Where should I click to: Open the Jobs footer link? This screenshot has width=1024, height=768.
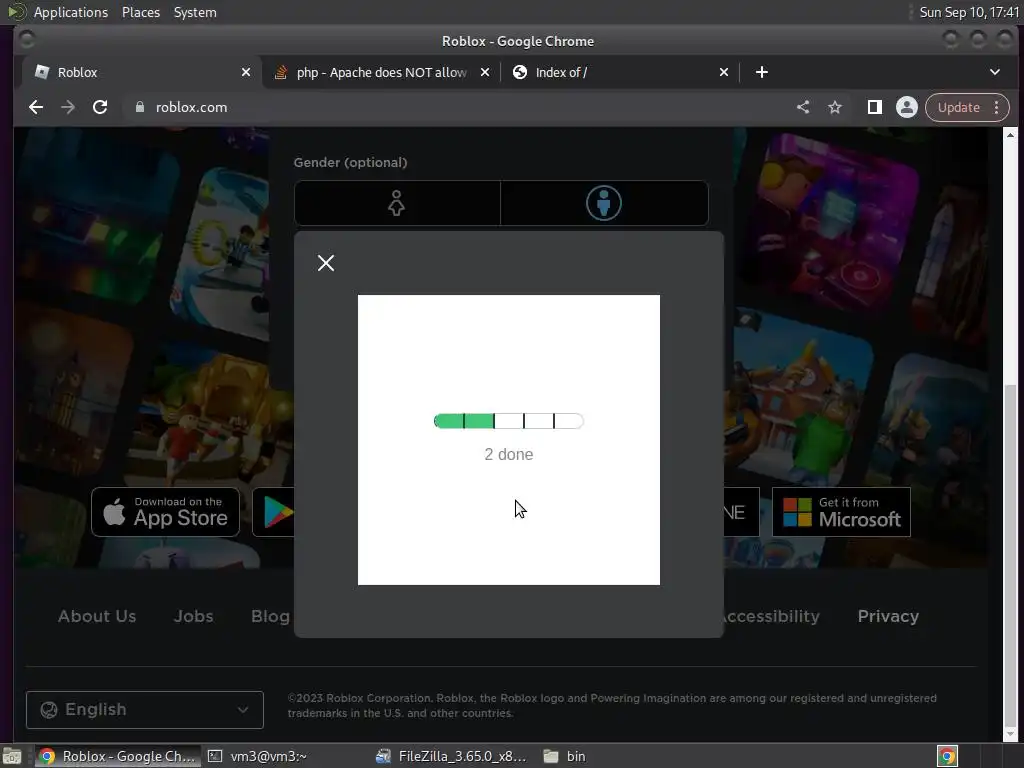coord(193,616)
